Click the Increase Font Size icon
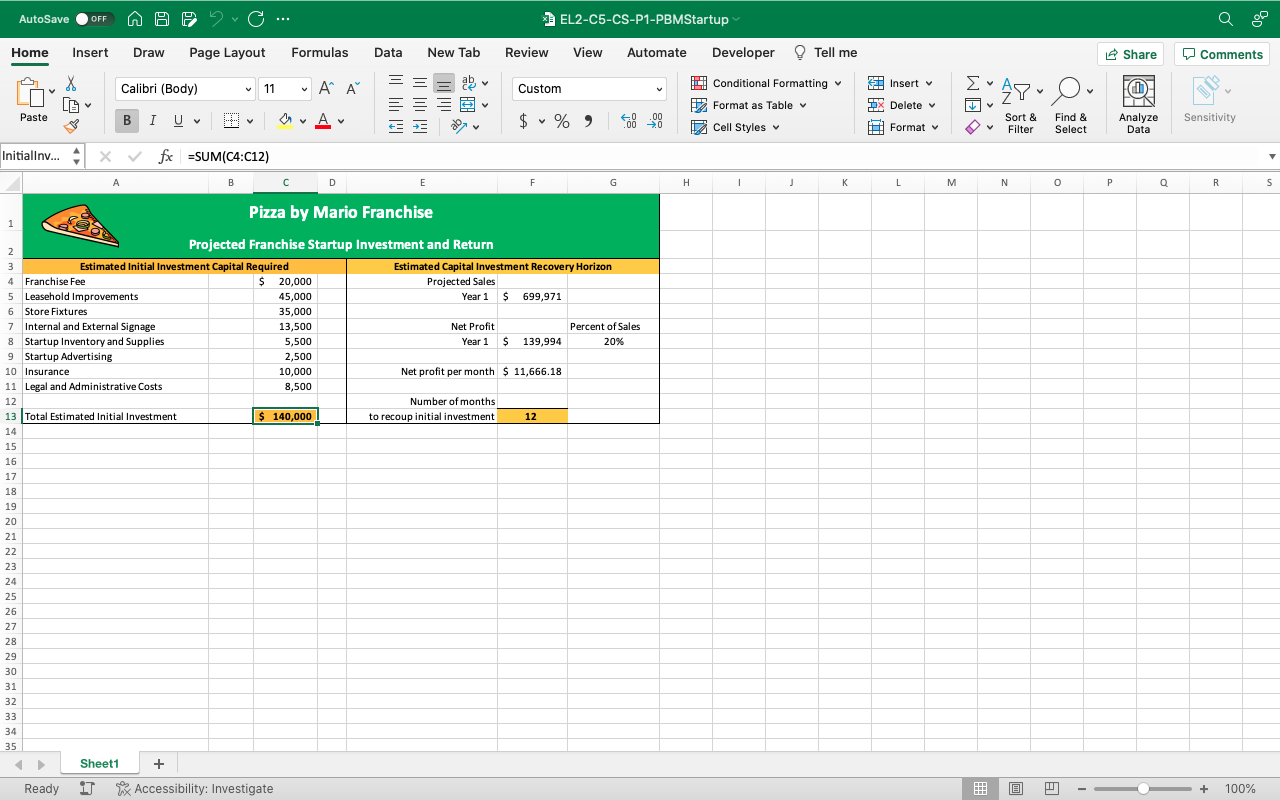 click(326, 89)
